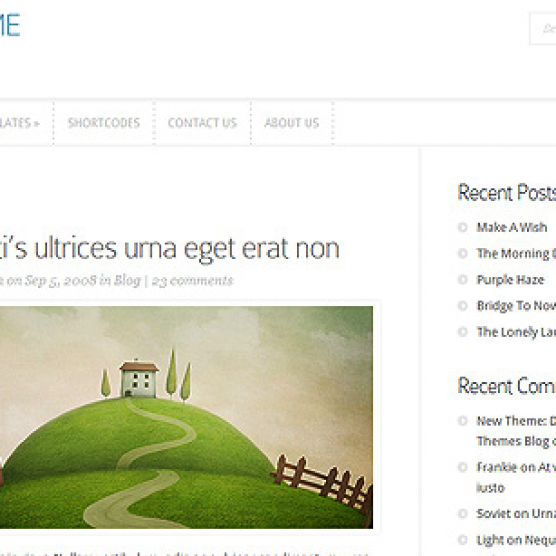This screenshot has height=556, width=556.
Task: Click the post date Sep 5, 2008
Action: (x=61, y=280)
